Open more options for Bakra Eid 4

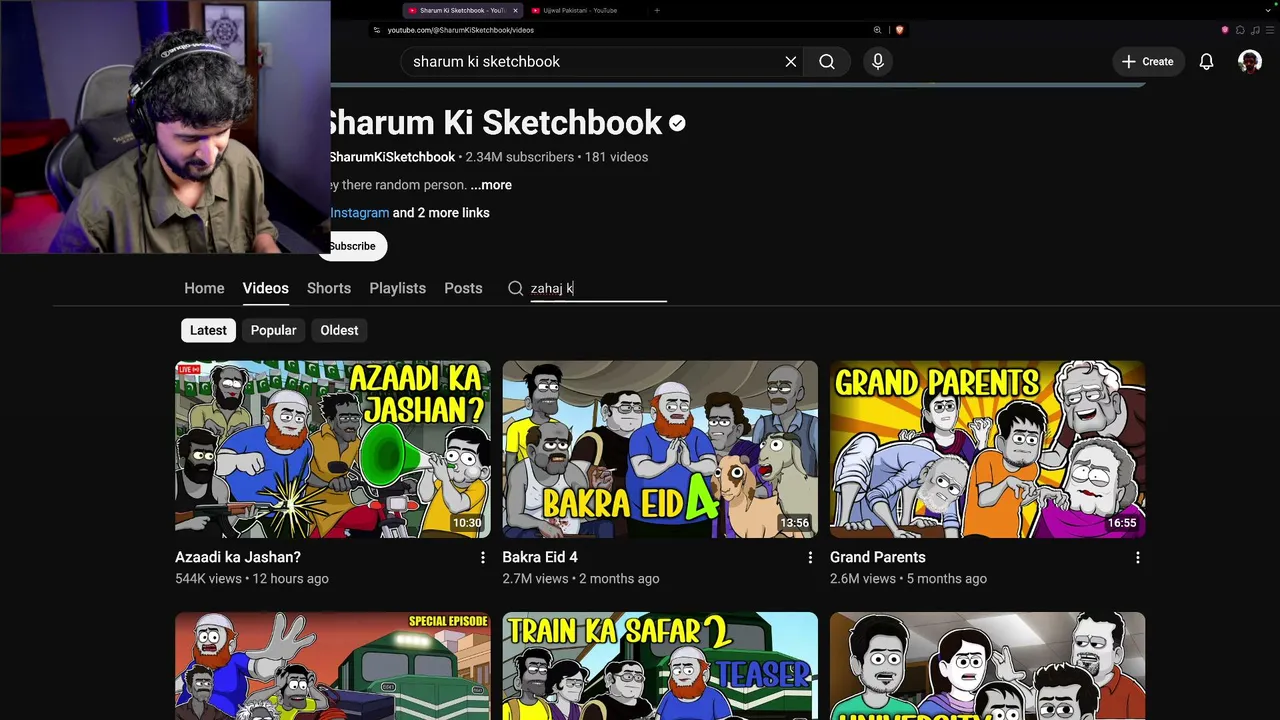[x=810, y=558]
